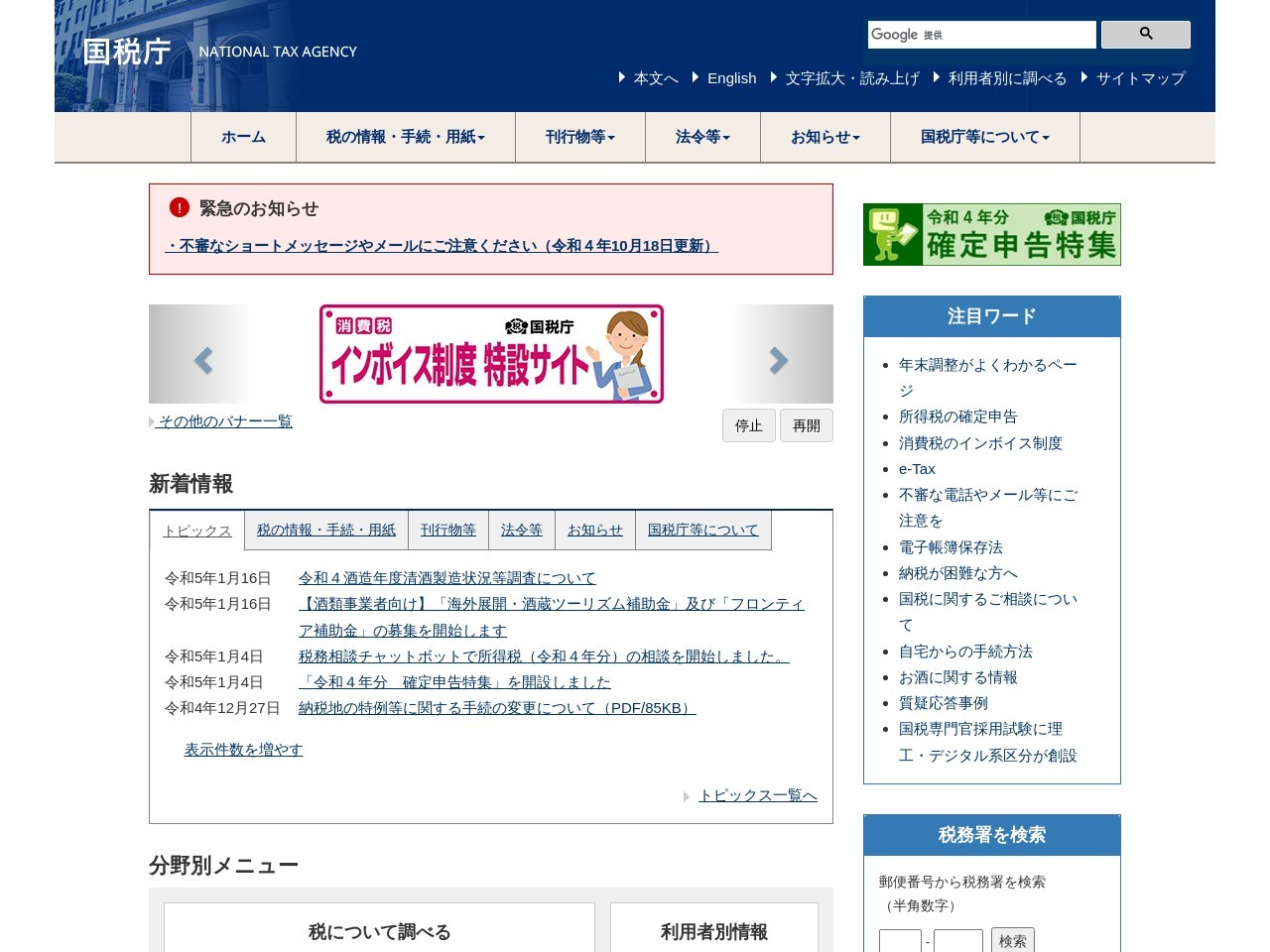Open 質疑応答事例 link

944,703
